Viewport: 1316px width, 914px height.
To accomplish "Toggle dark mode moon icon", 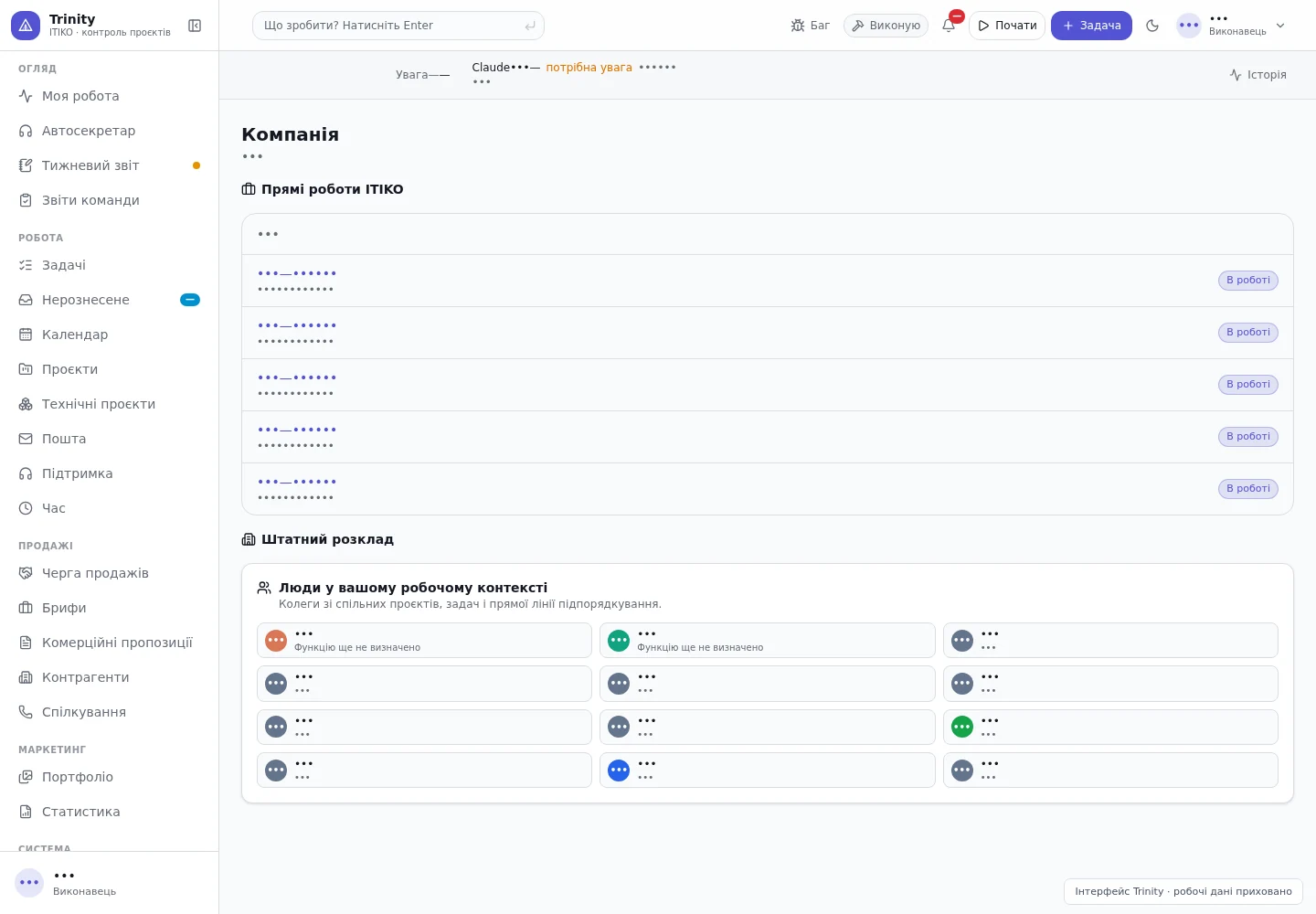I will (1152, 26).
